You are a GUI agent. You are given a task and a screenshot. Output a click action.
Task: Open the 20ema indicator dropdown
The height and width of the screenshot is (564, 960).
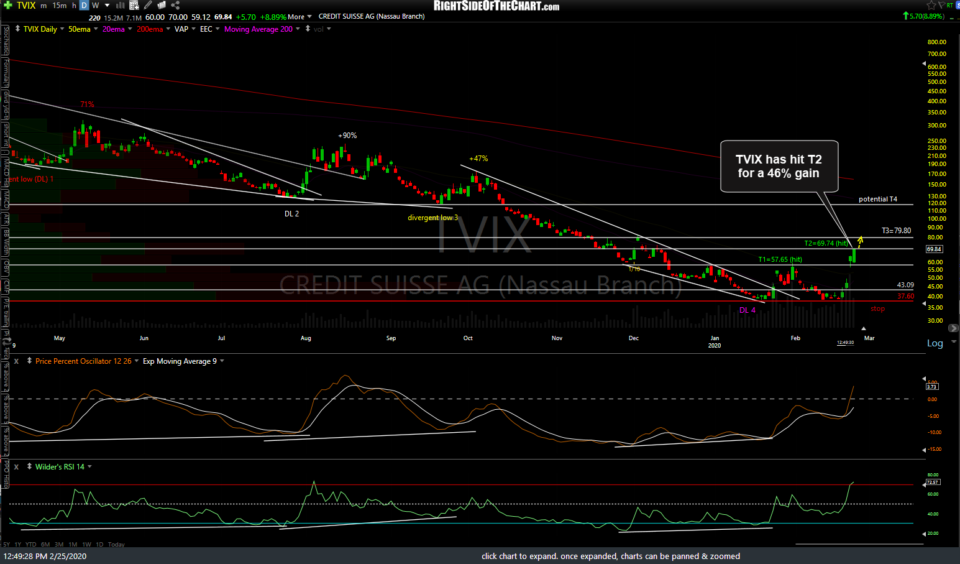coord(130,29)
